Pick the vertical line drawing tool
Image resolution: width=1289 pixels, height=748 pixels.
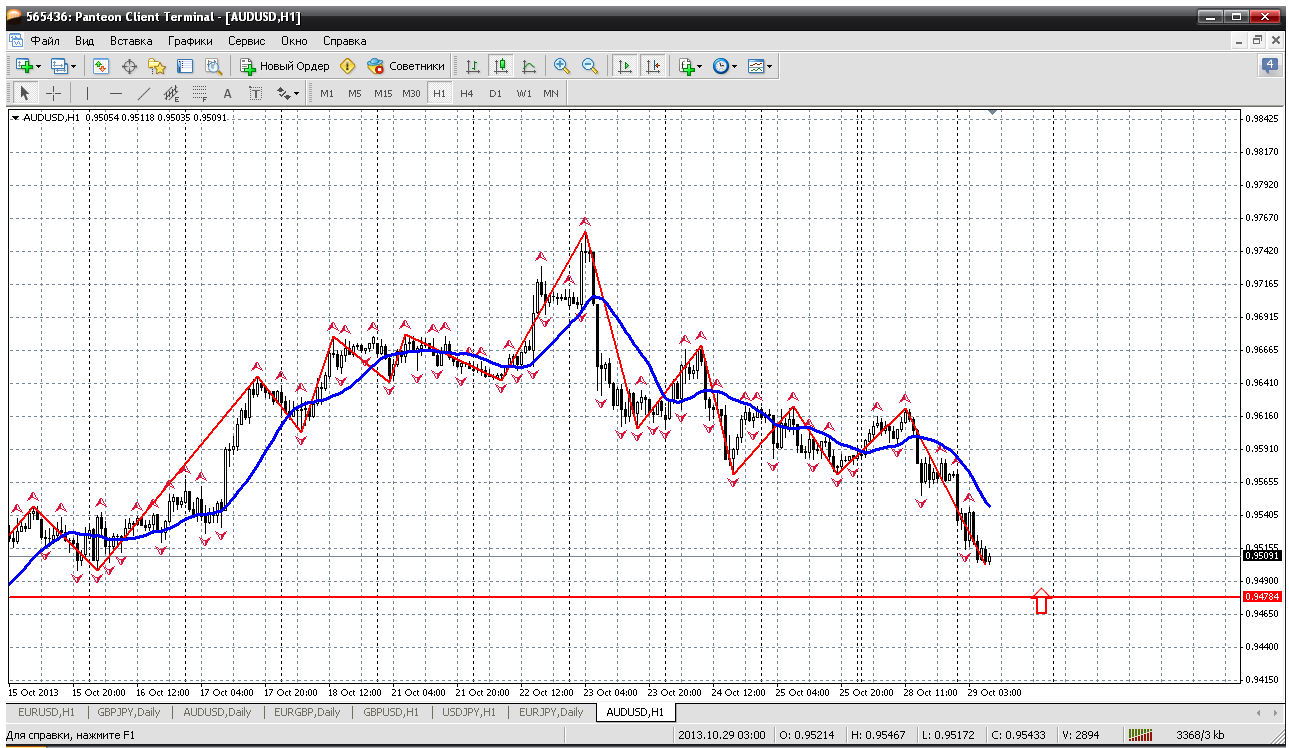click(88, 93)
